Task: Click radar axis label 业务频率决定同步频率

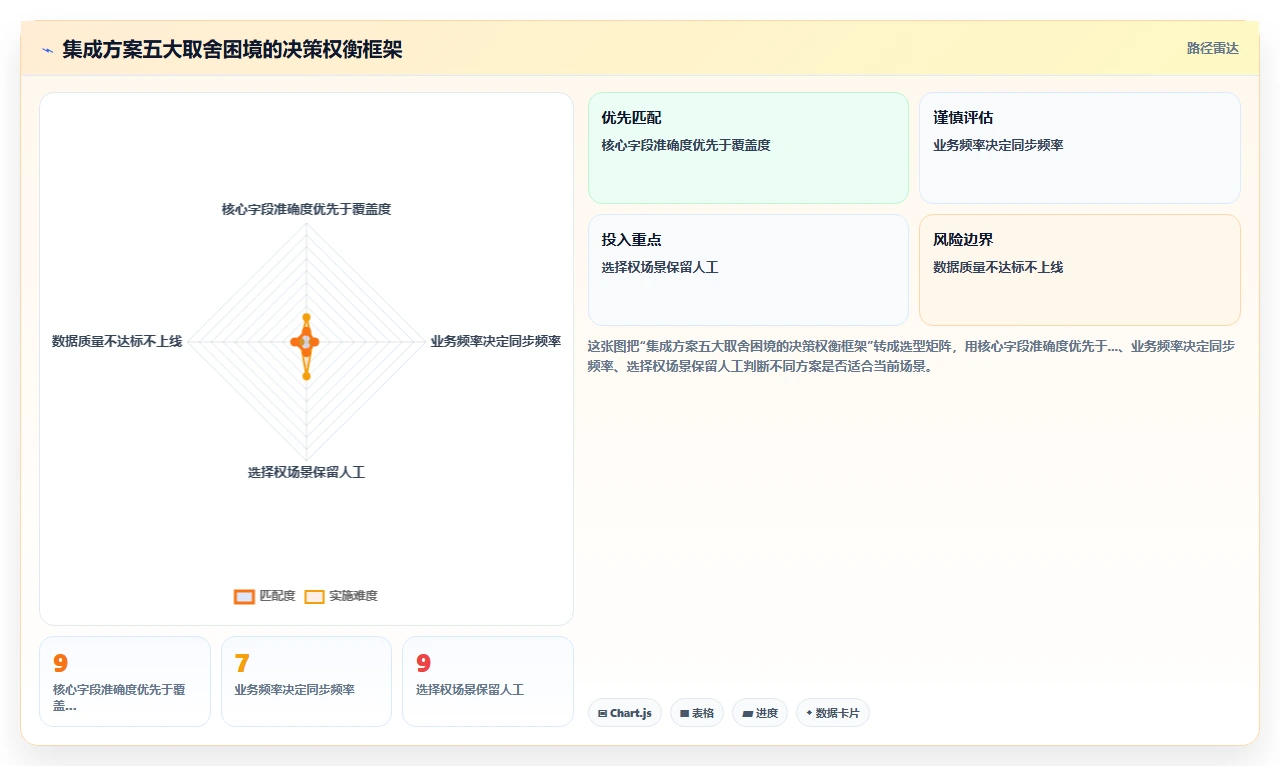Action: pyautogui.click(x=496, y=341)
